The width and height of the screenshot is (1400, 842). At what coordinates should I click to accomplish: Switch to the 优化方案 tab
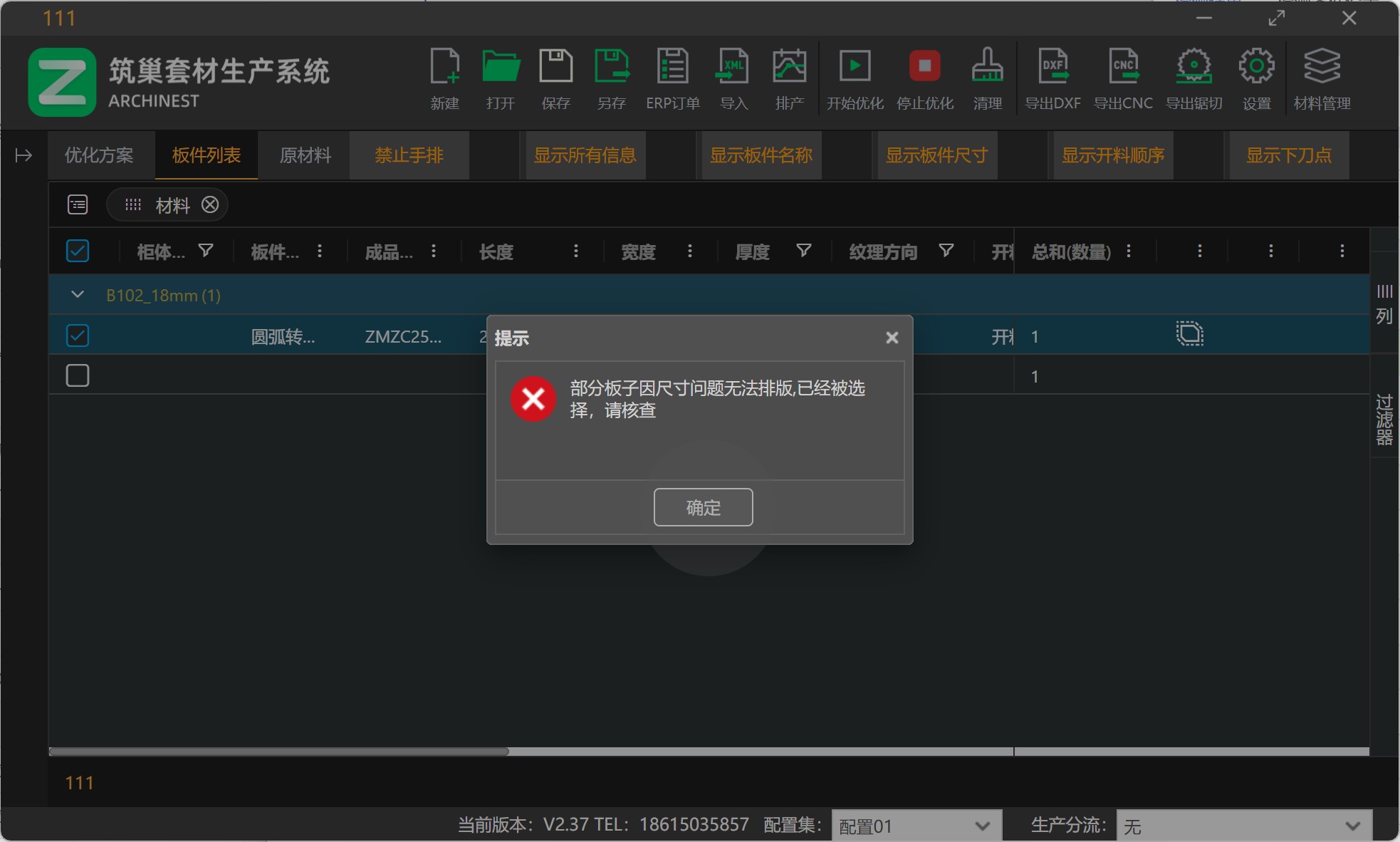99,155
